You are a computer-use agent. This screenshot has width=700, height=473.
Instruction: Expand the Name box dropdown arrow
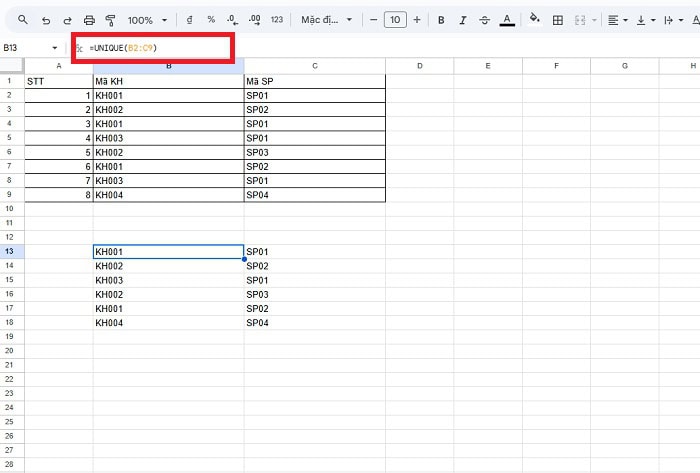pos(54,48)
